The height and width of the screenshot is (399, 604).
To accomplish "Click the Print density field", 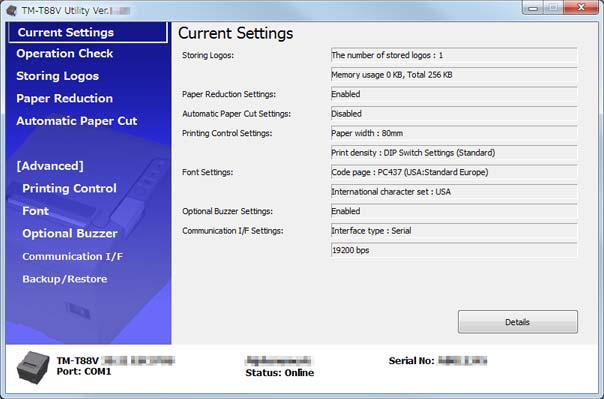I will click(x=454, y=153).
